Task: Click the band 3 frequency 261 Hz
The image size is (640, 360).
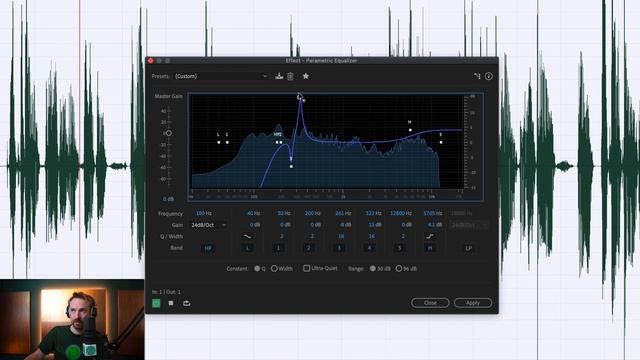Action: click(343, 213)
